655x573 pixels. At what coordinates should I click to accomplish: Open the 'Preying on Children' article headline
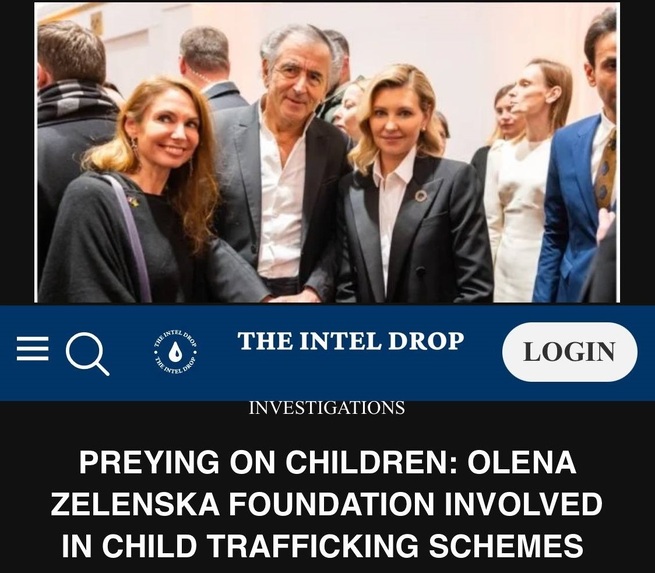(328, 503)
